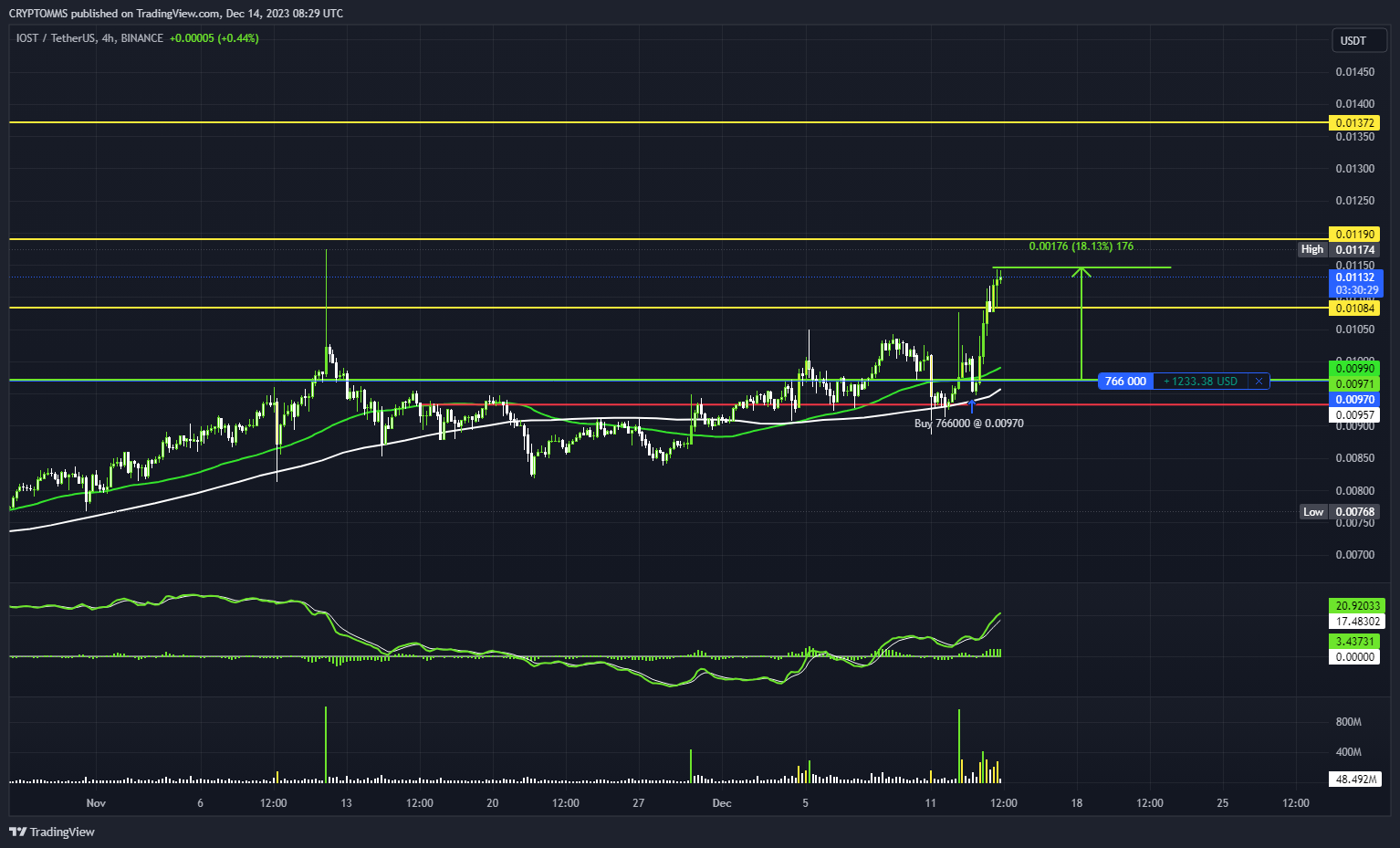
Task: Click the 0.01300 price axis tick
Action: 1354,169
